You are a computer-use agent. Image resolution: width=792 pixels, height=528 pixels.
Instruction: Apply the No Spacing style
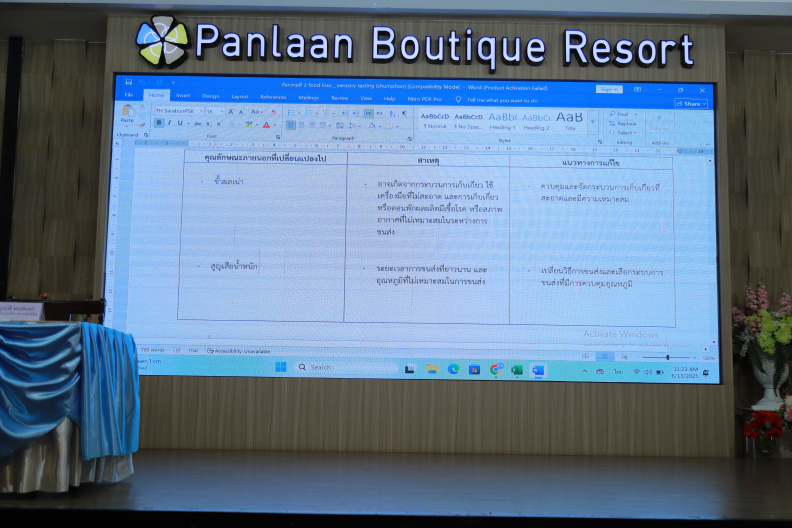(468, 121)
